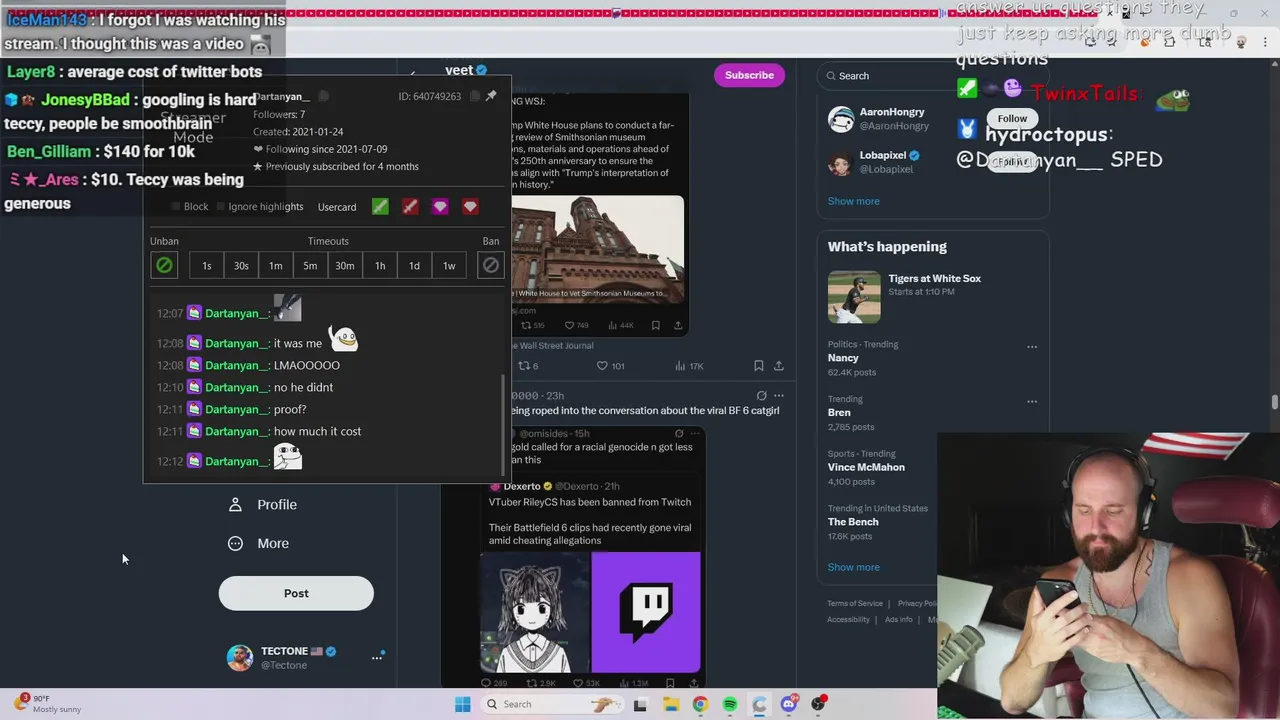Apply a 1d timeout
Viewport: 1280px width, 720px height.
click(414, 265)
